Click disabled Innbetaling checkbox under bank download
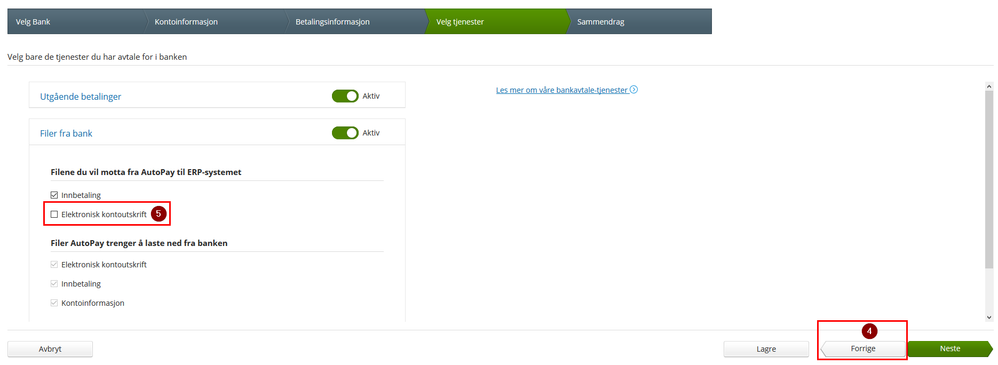 point(54,283)
